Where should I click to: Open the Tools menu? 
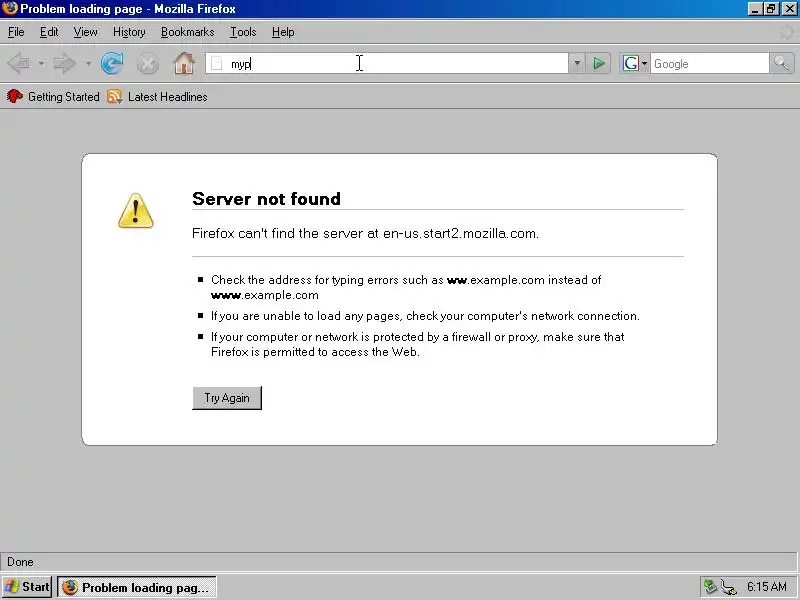[x=243, y=32]
